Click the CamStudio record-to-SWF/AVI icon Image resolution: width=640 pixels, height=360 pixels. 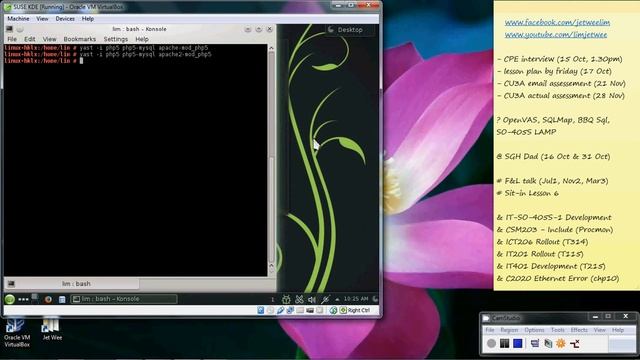pyautogui.click(x=548, y=343)
